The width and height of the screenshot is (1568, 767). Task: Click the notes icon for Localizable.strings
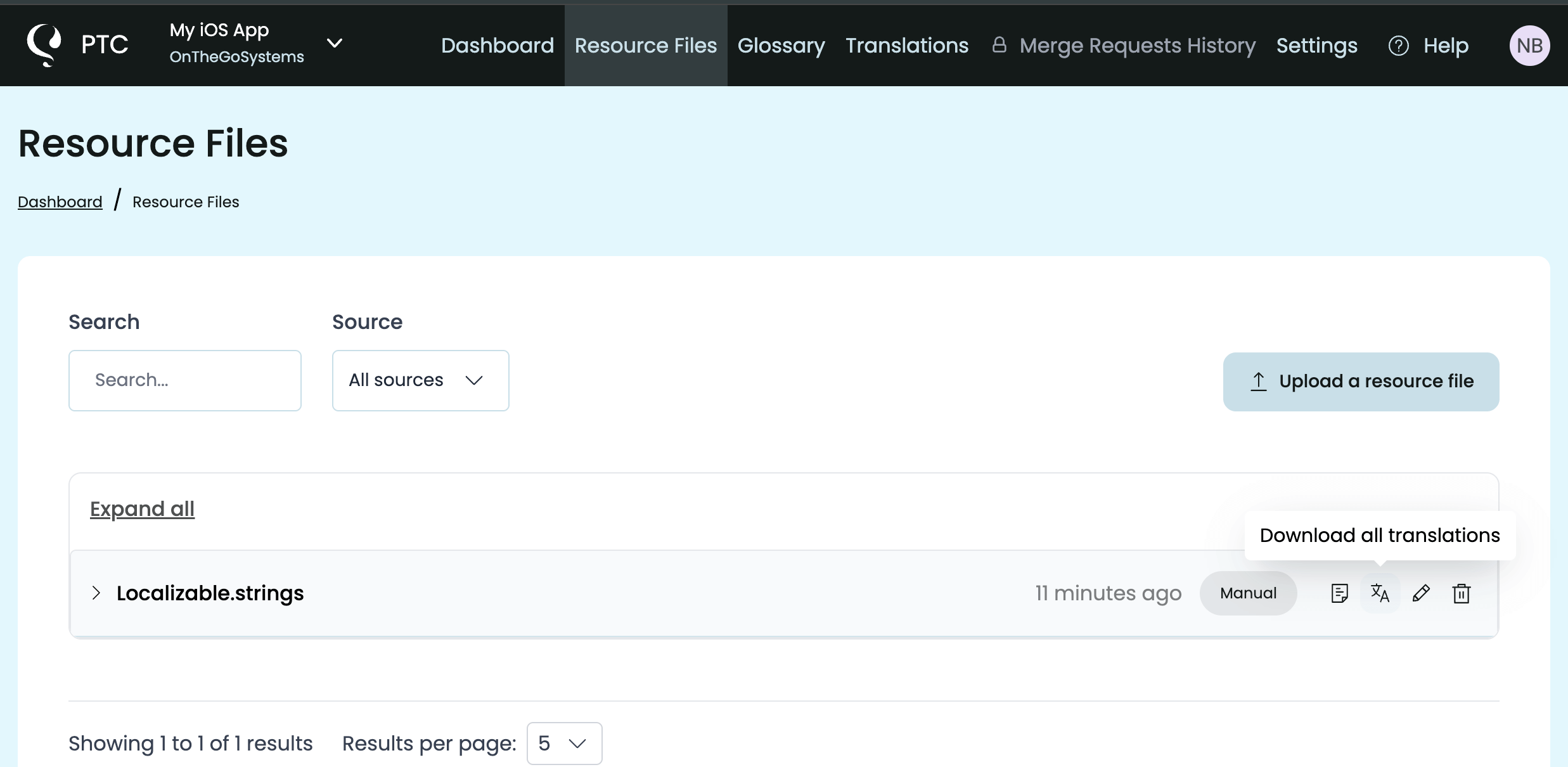click(1339, 593)
